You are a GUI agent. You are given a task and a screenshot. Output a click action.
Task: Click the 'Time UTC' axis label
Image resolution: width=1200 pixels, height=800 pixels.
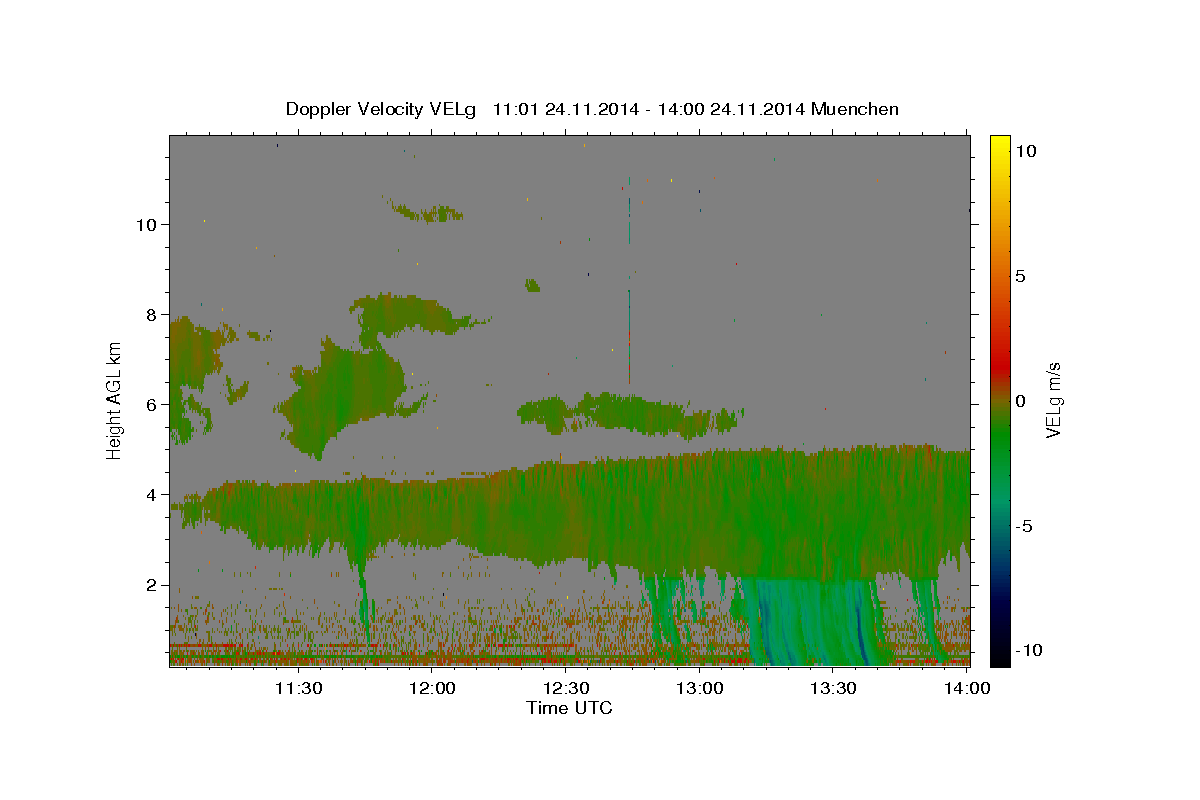tap(569, 708)
